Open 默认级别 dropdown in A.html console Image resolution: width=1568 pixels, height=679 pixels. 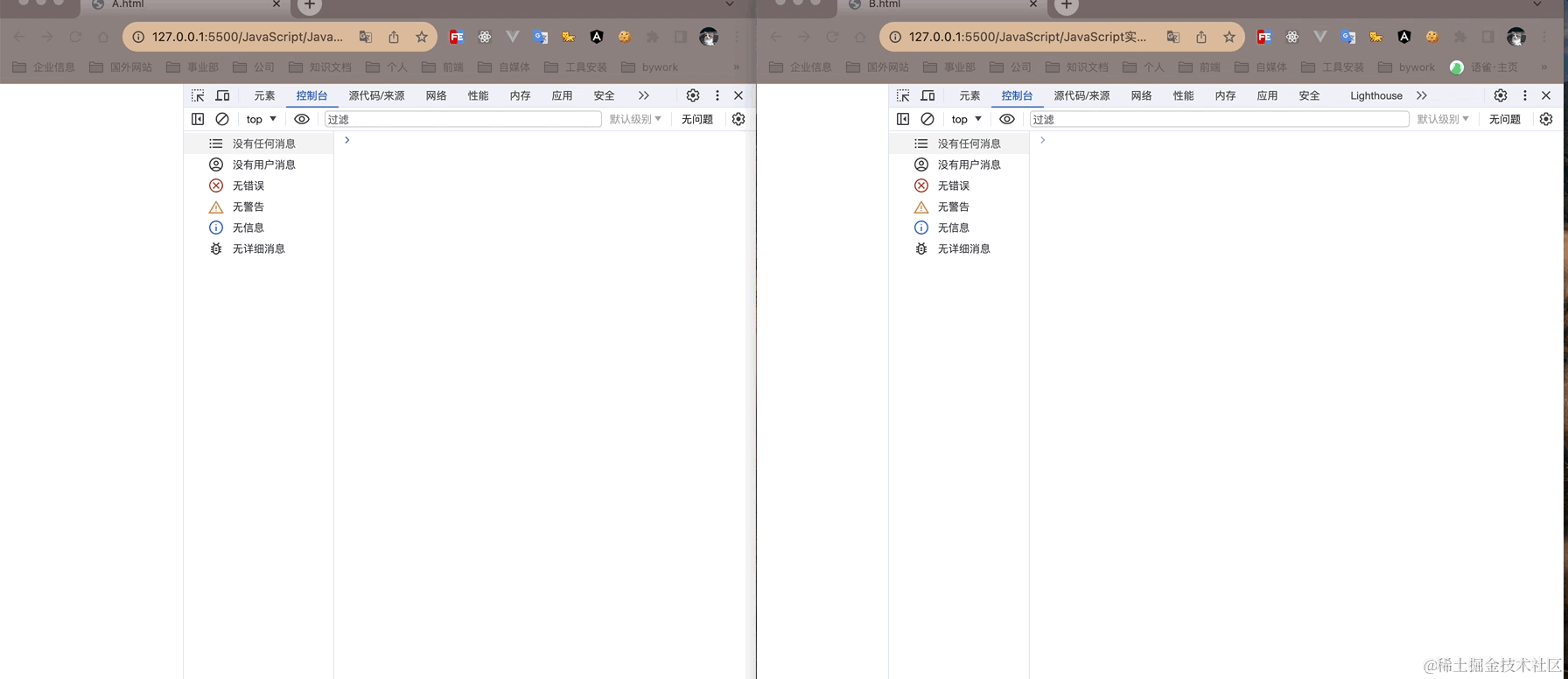tap(635, 119)
